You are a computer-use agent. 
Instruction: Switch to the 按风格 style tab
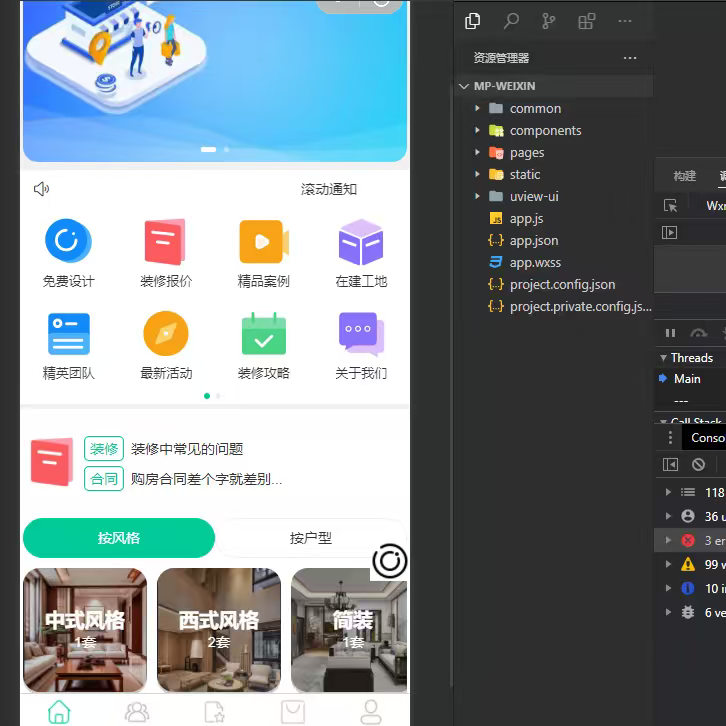click(x=119, y=538)
